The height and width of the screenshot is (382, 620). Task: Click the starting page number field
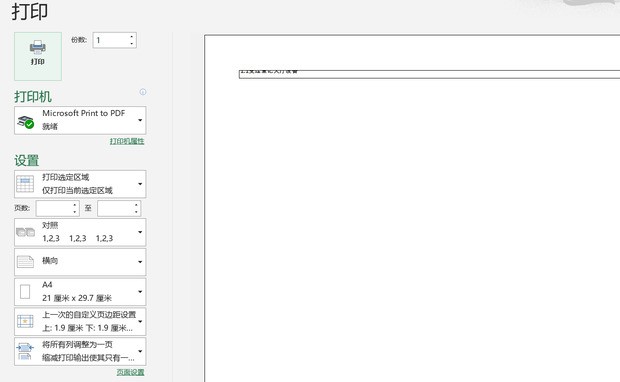click(x=54, y=208)
